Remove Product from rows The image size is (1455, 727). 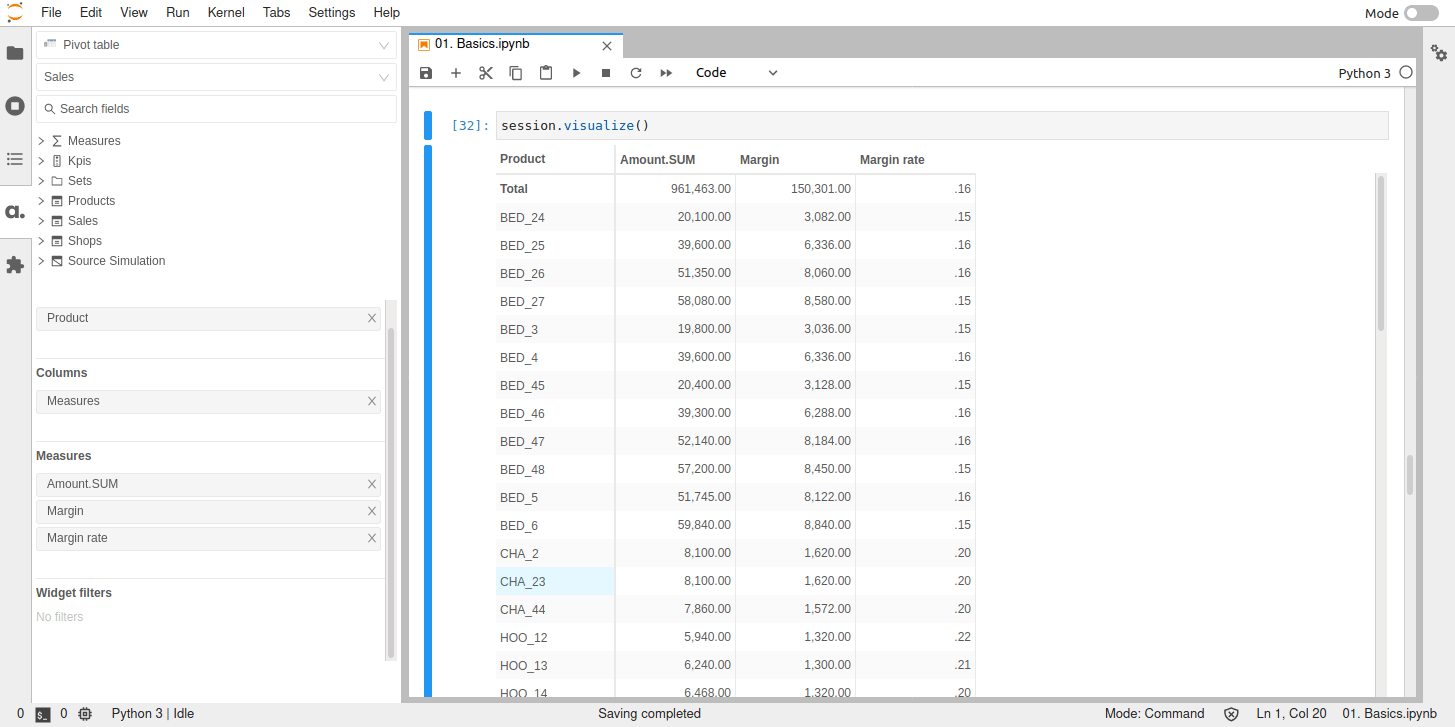372,318
